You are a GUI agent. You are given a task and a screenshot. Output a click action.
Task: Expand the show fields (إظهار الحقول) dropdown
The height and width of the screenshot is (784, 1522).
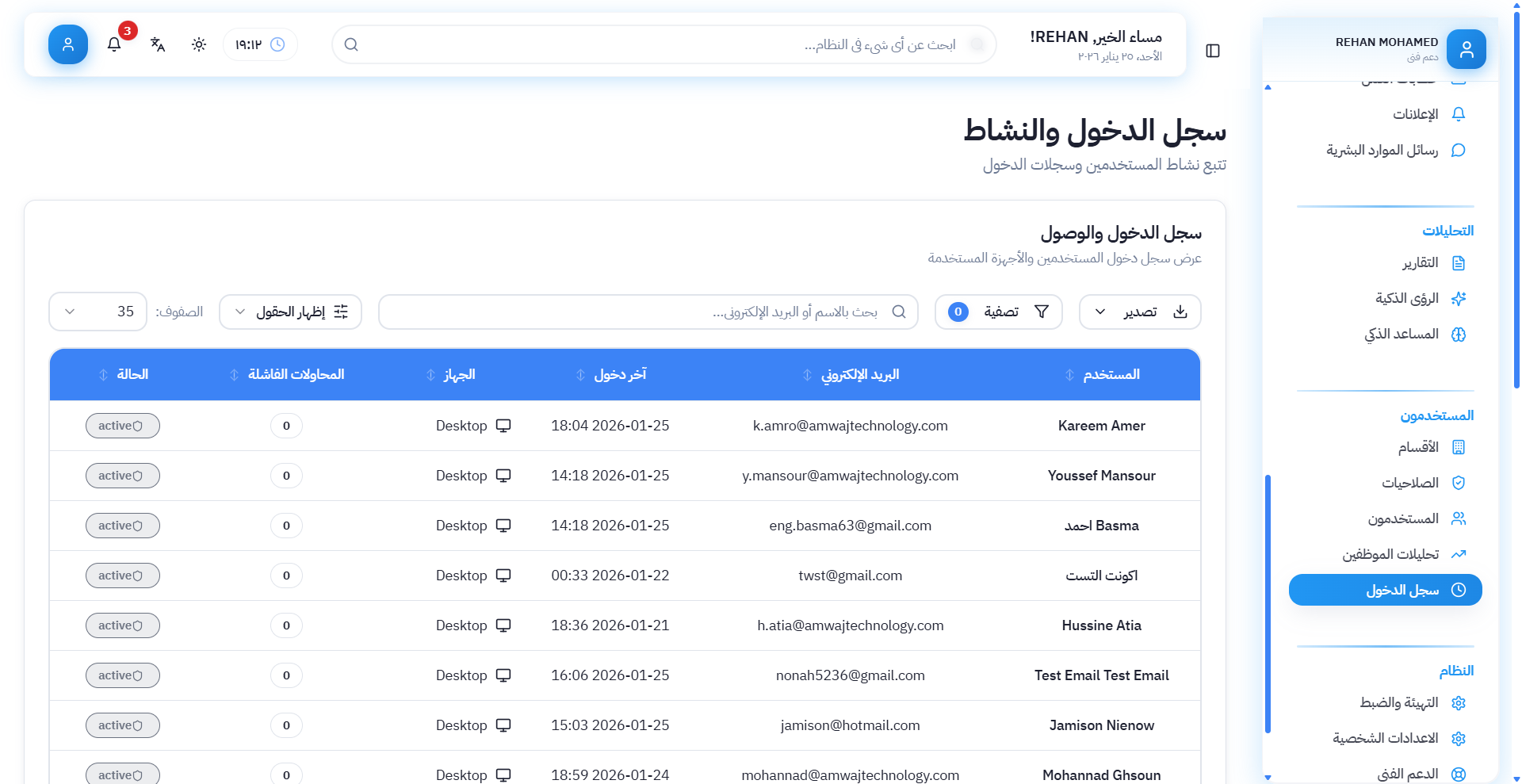290,312
